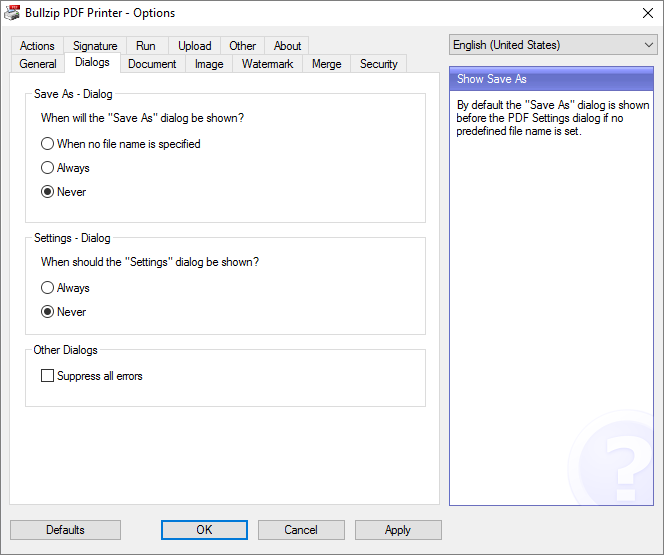Click the Defaults button
664x555 pixels.
click(65, 530)
